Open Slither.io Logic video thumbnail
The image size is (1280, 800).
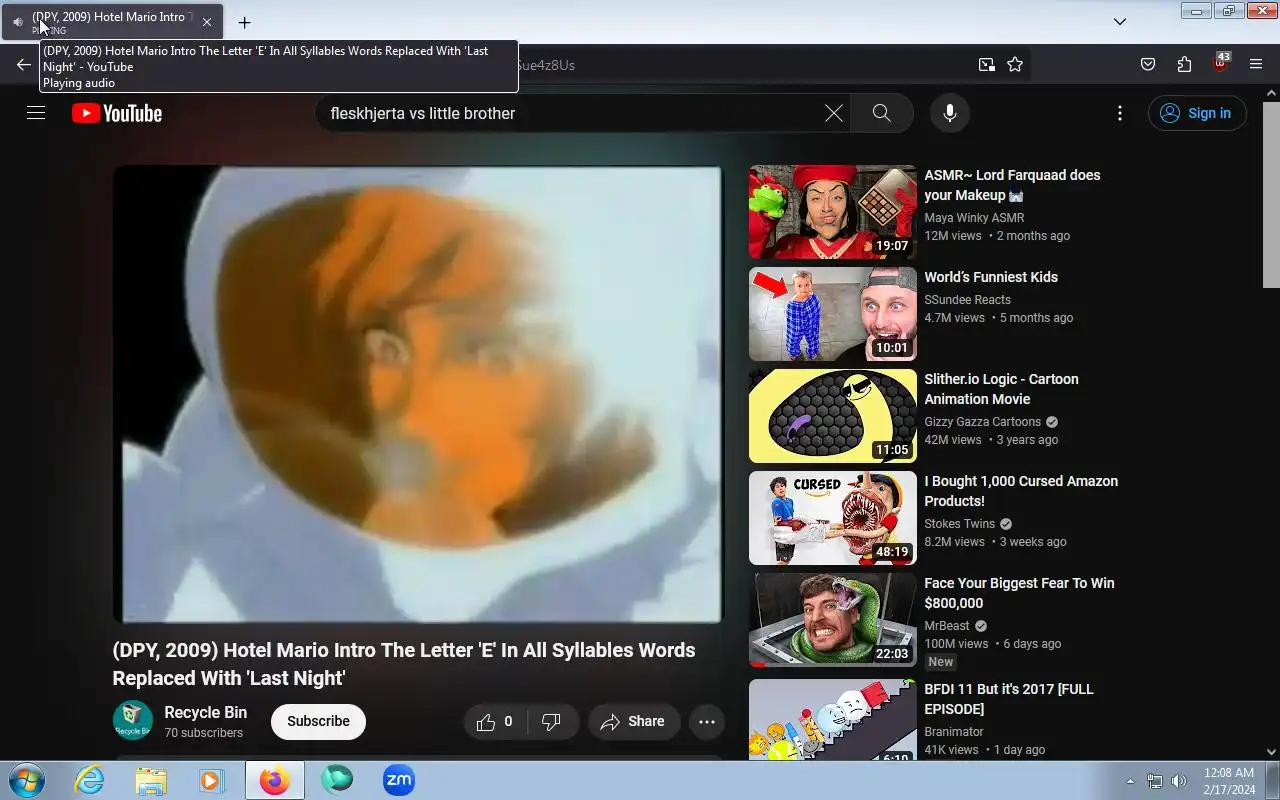point(832,416)
